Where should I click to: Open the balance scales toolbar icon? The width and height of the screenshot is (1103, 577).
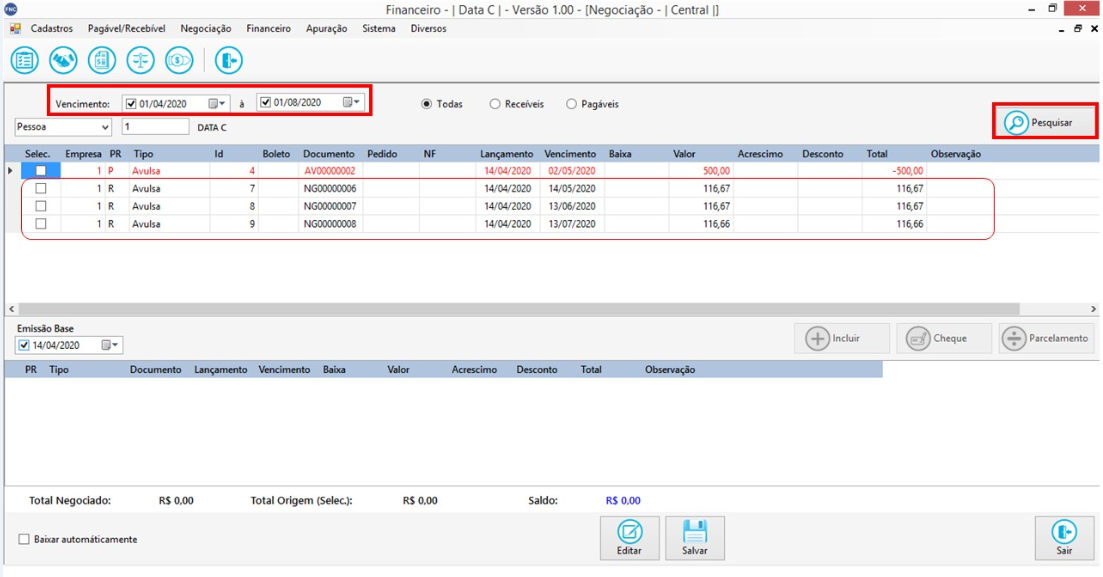(141, 61)
